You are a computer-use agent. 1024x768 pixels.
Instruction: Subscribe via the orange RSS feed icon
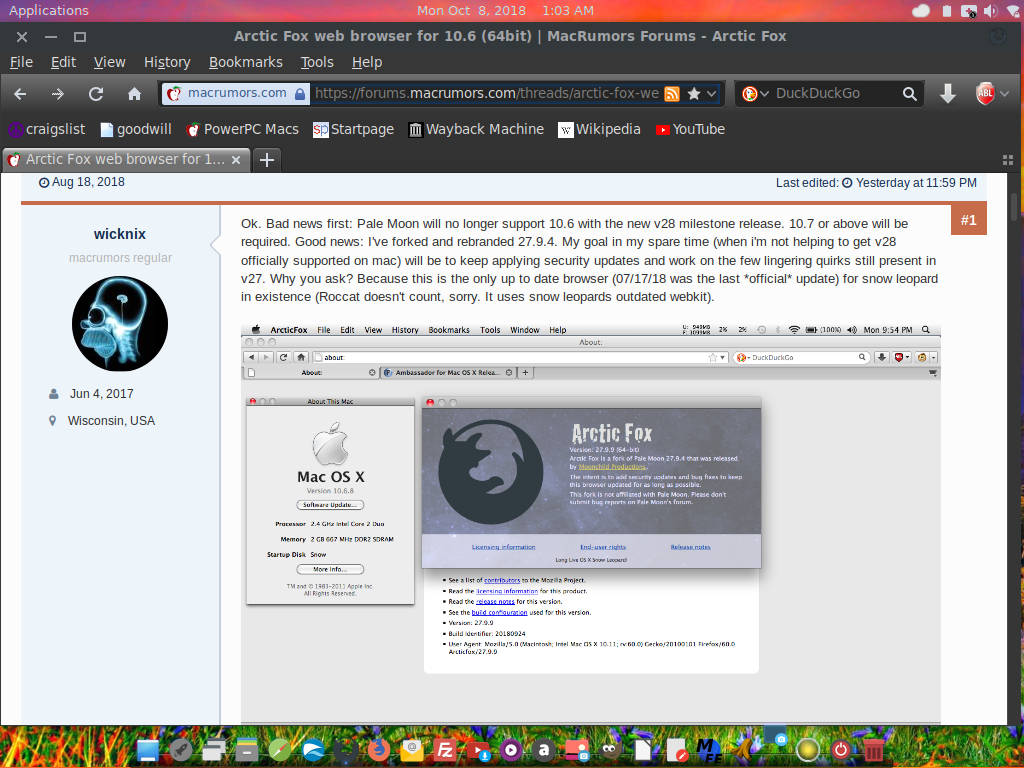coord(672,93)
